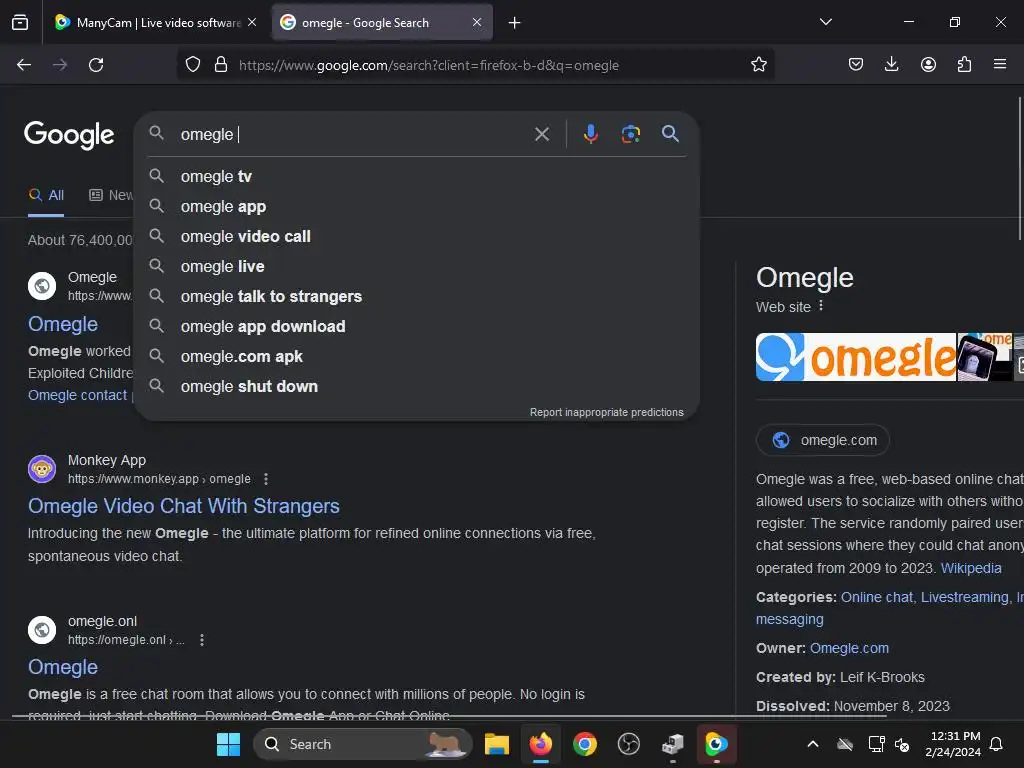List all tabs dropdown arrow
1024x768 pixels.
coord(825,22)
